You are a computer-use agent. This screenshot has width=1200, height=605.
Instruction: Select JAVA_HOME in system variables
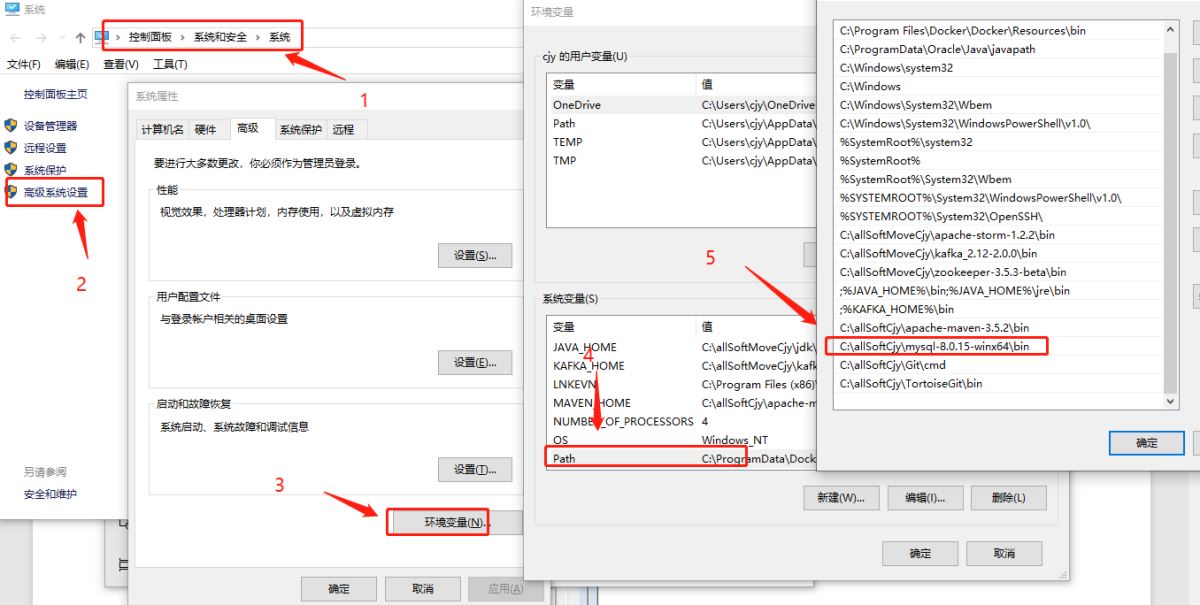(681, 347)
